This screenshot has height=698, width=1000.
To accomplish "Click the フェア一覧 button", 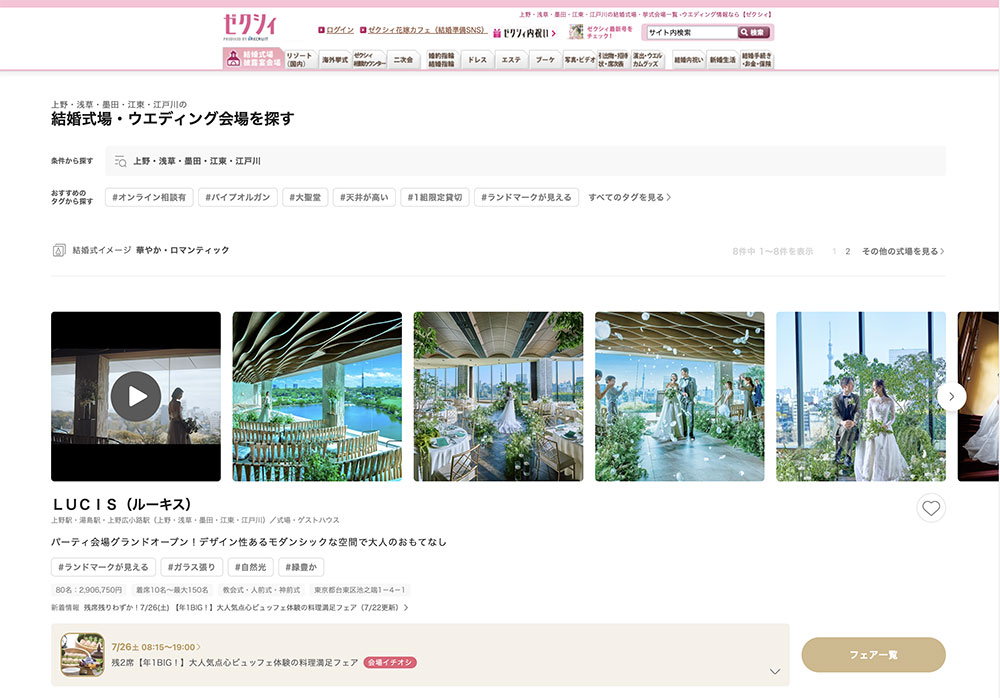I will [x=873, y=655].
